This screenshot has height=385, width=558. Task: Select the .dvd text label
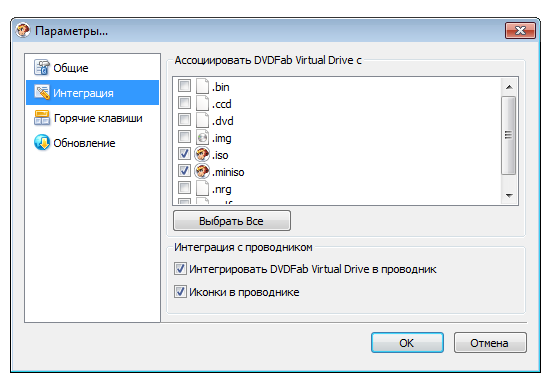[x=223, y=121]
